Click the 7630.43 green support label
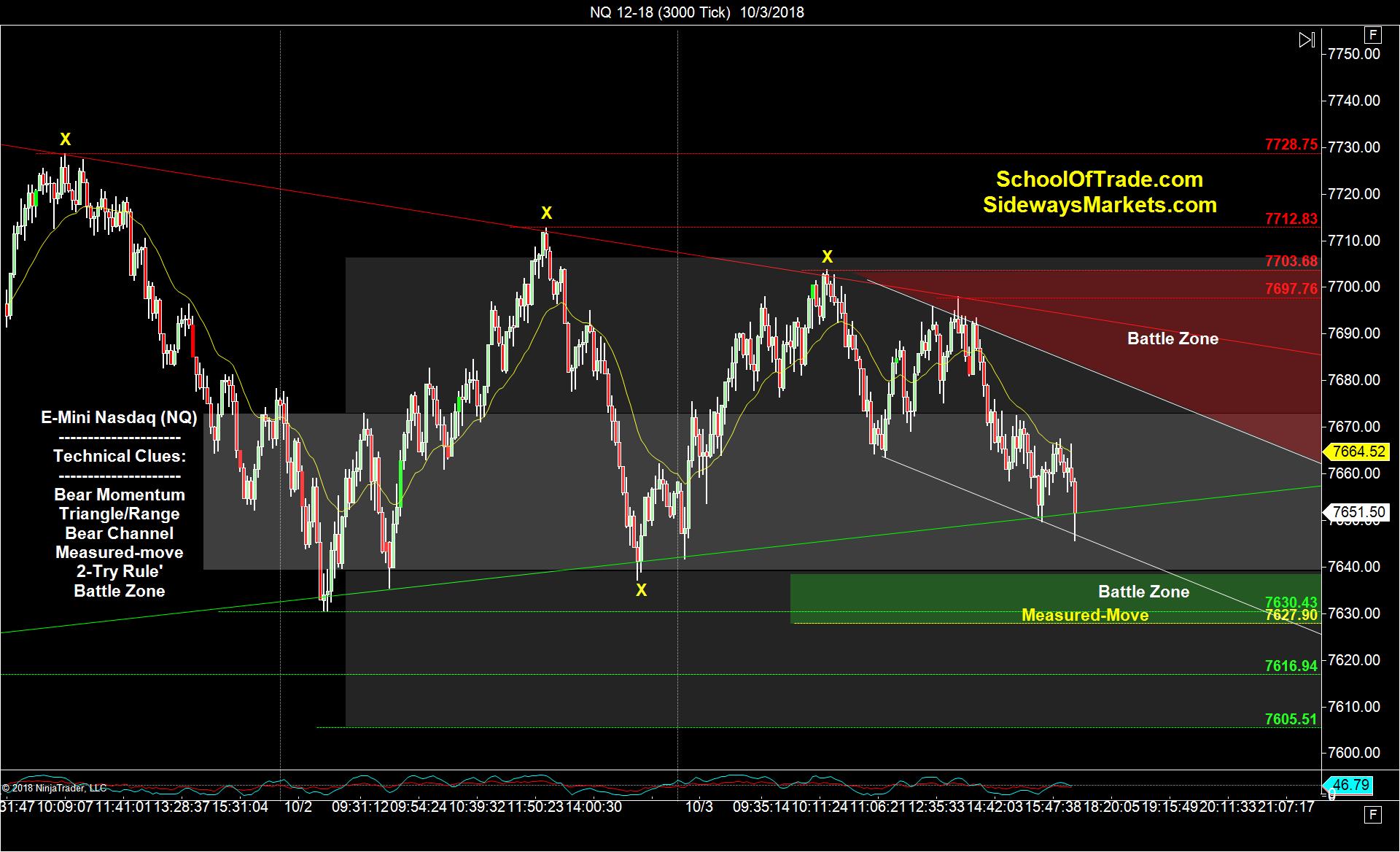The width and height of the screenshot is (1400, 852). [1291, 602]
